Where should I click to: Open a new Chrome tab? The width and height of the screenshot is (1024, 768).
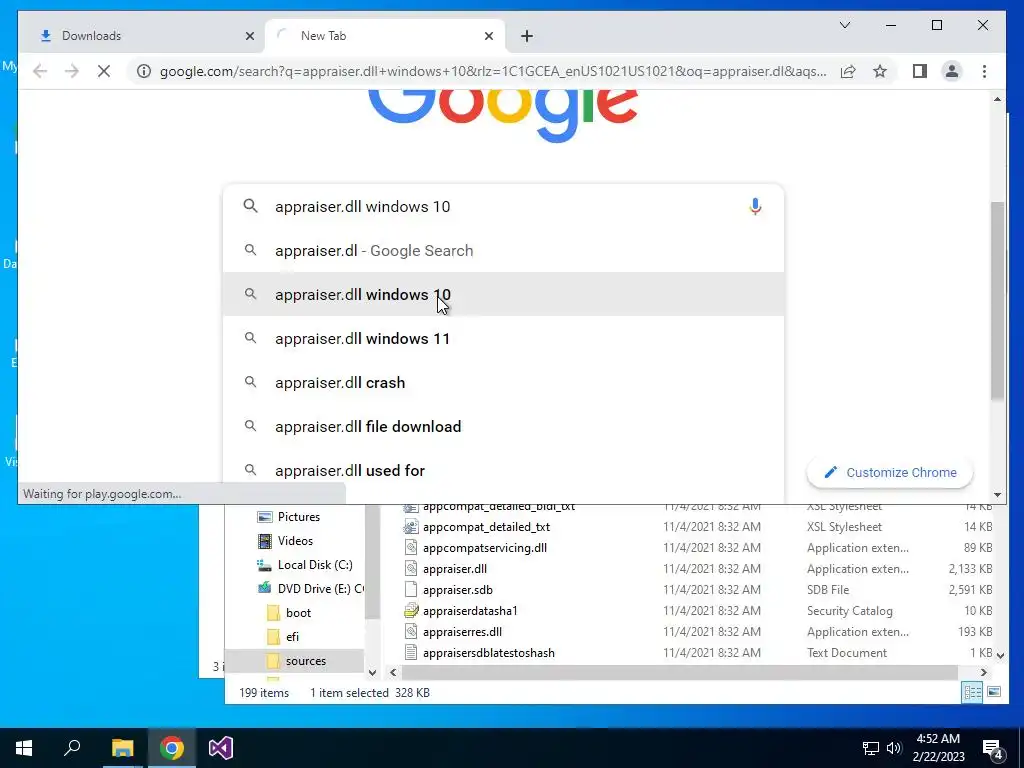click(x=526, y=36)
